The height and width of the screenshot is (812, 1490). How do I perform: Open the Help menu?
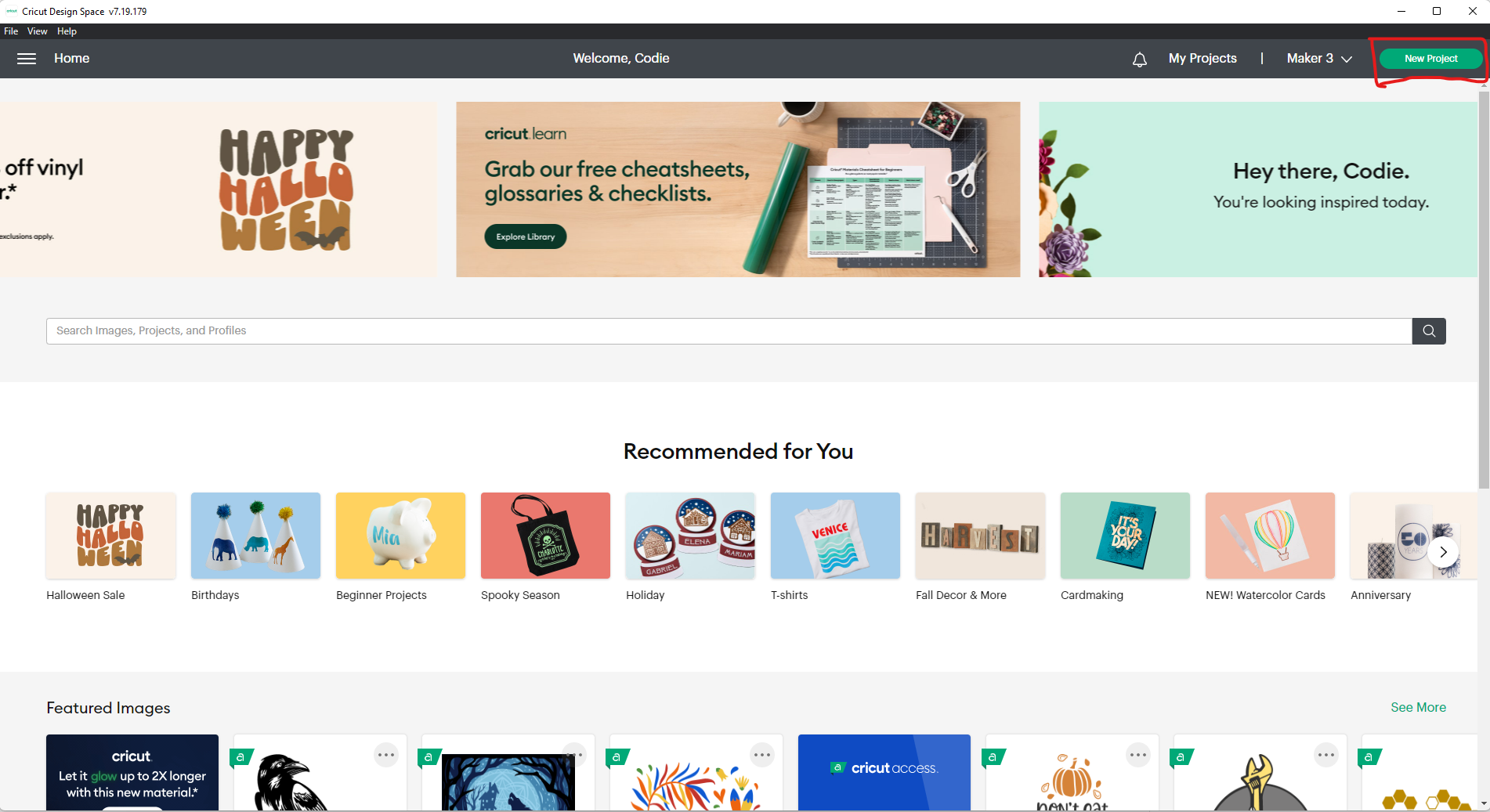[x=67, y=31]
